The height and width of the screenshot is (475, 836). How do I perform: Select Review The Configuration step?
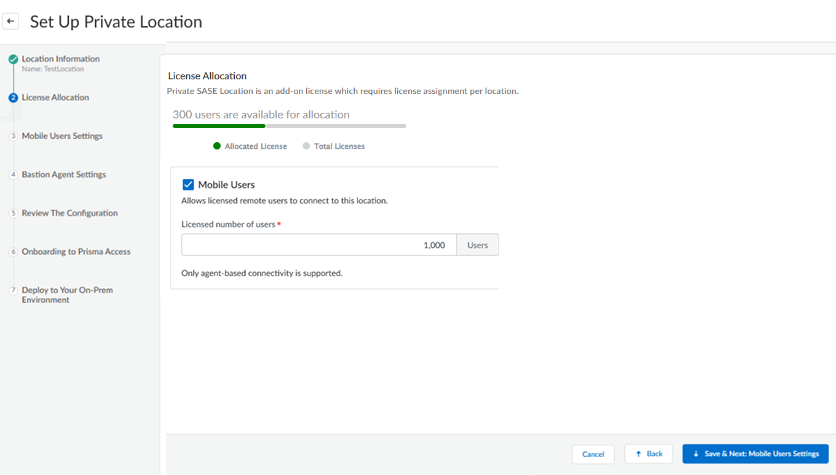point(69,213)
